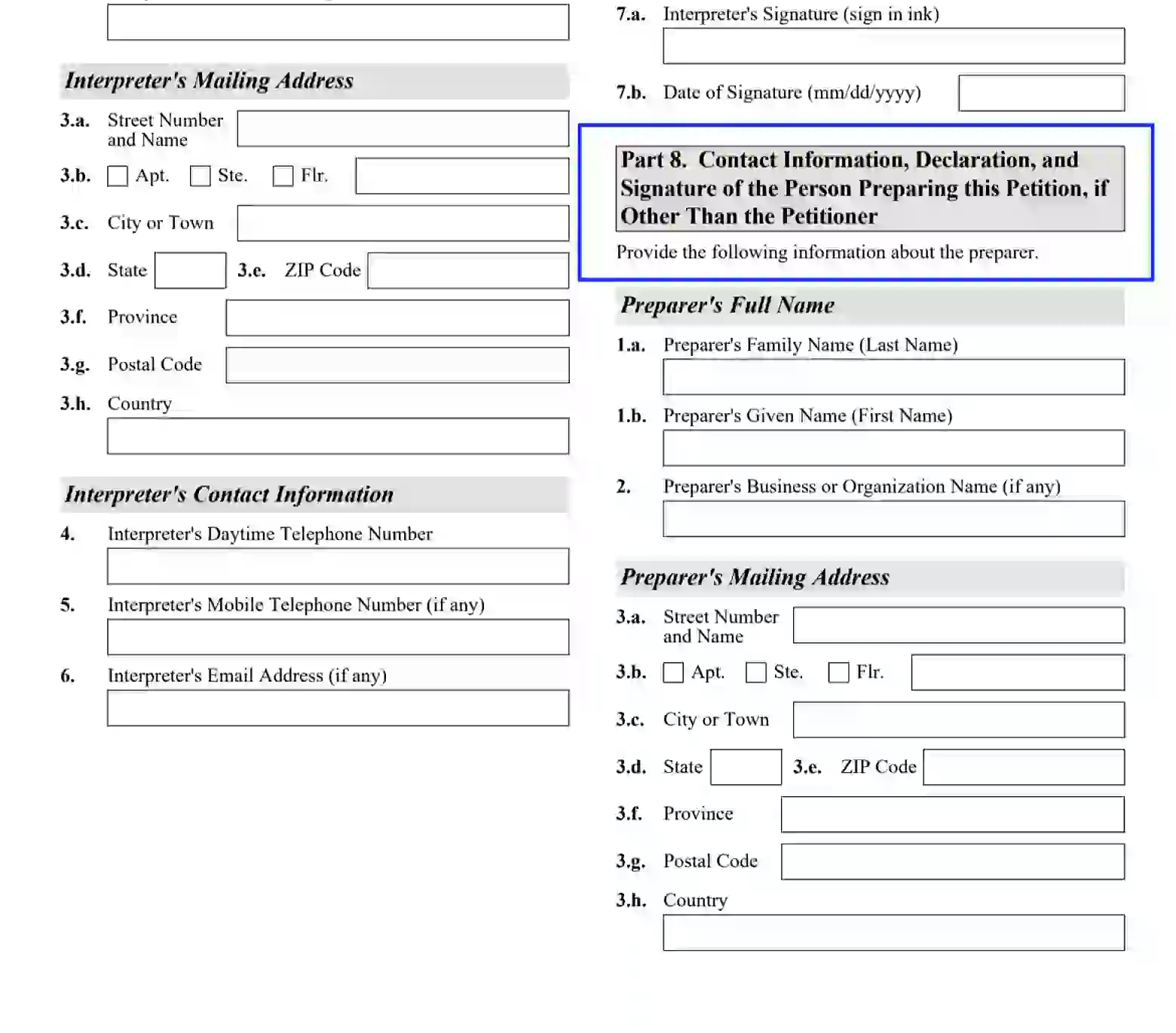This screenshot has width=1176, height=1033.
Task: Click the Preparer's Business or Organization Name field
Action: [x=893, y=518]
